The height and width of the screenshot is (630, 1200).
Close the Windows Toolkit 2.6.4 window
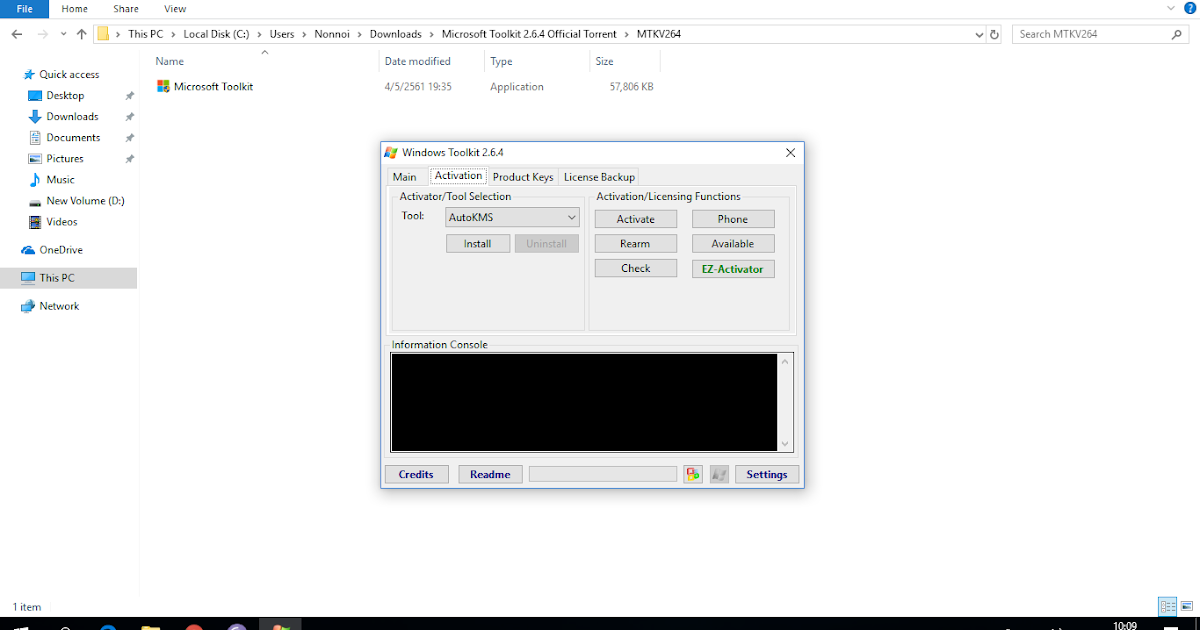coord(790,153)
